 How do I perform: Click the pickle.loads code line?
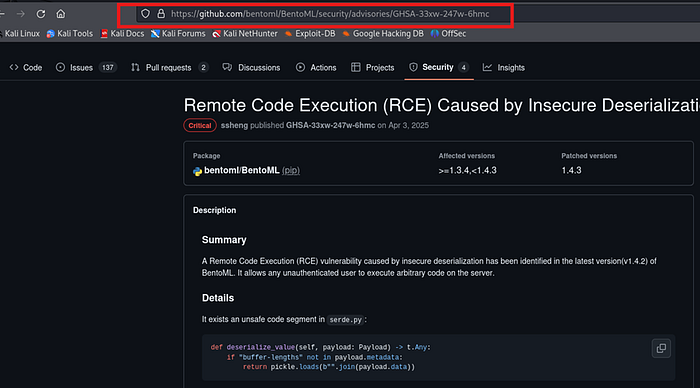tap(329, 367)
